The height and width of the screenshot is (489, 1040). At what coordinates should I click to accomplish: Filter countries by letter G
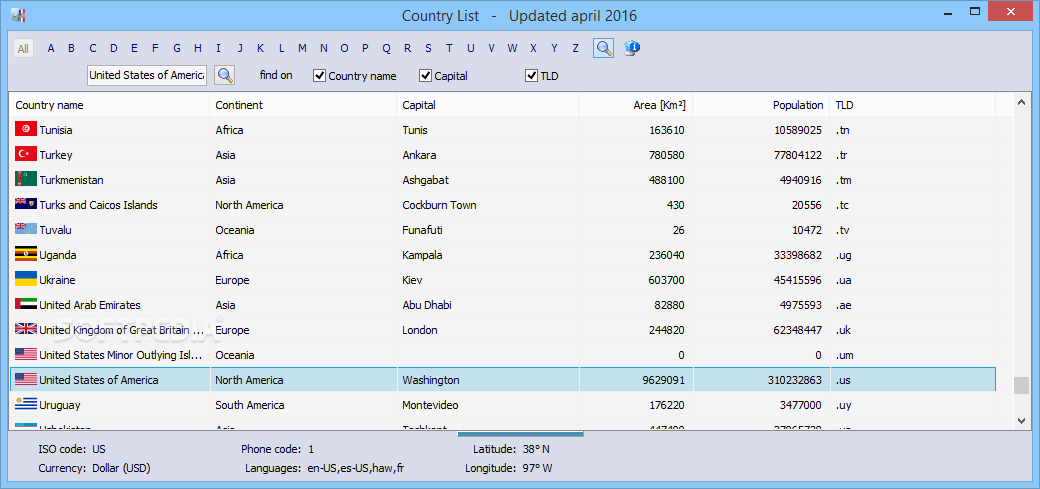coord(176,48)
